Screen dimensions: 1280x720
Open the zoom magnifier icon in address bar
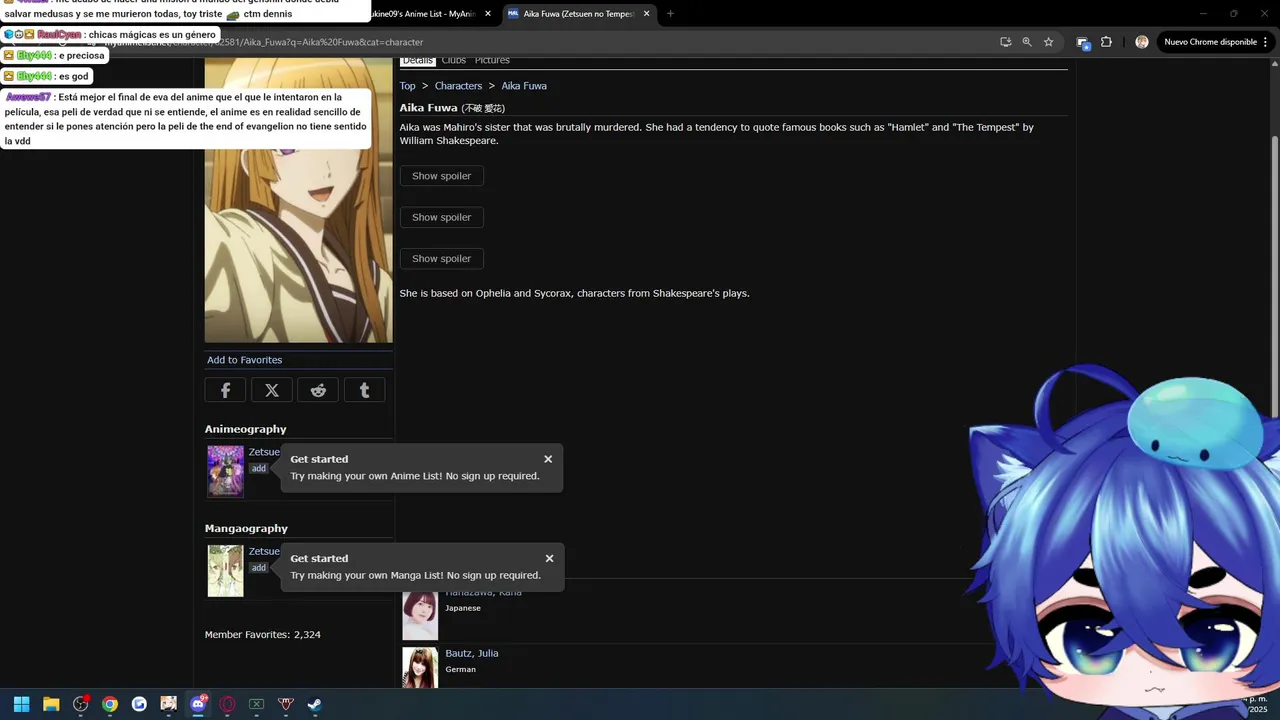1027,42
